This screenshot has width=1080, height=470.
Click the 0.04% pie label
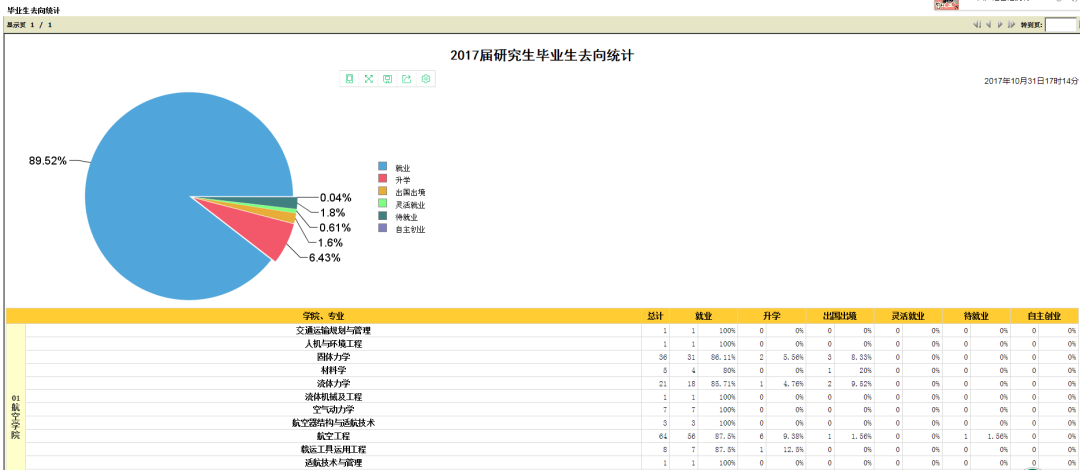335,198
